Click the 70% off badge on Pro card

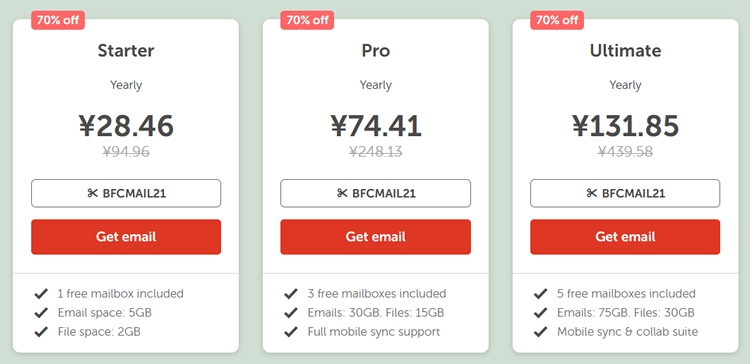point(307,20)
